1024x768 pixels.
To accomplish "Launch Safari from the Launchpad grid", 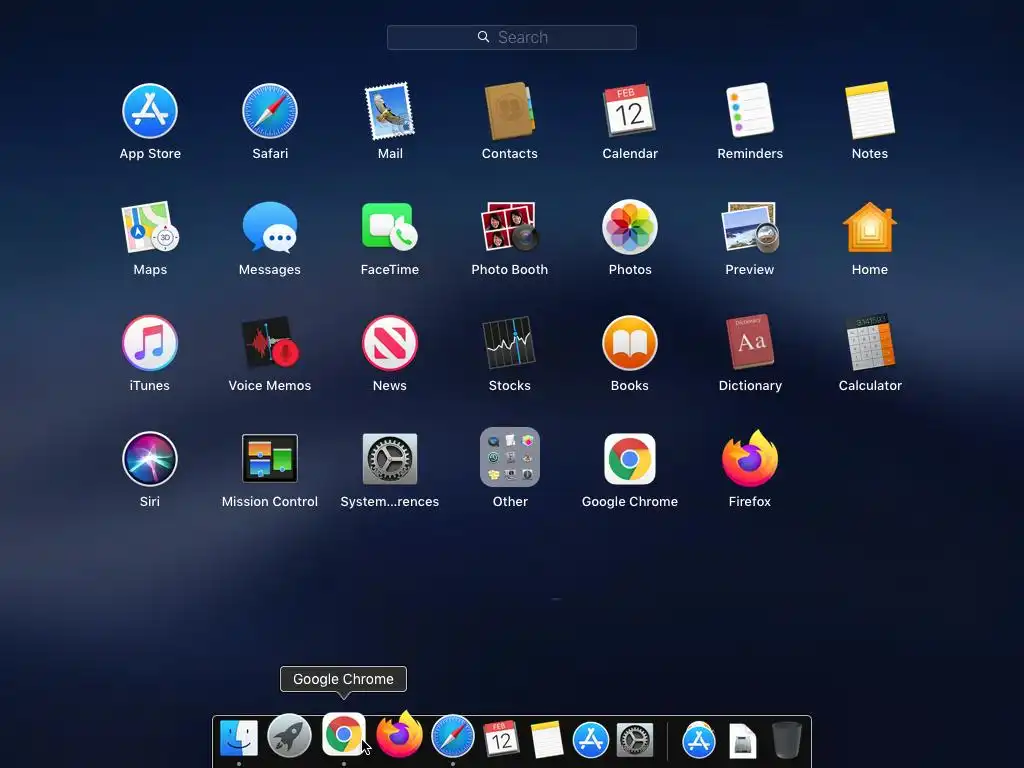I will (270, 111).
